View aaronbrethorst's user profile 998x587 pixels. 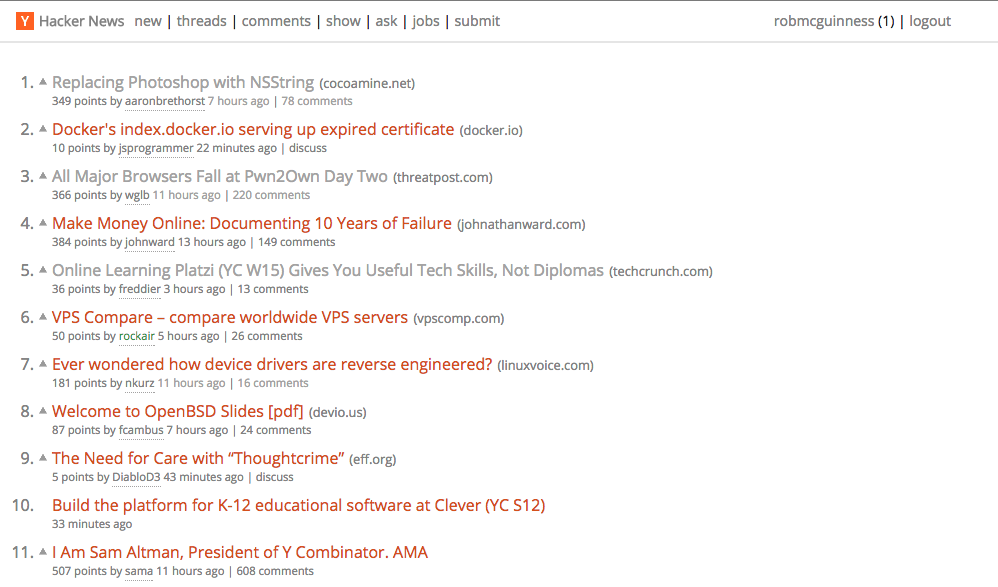(165, 101)
